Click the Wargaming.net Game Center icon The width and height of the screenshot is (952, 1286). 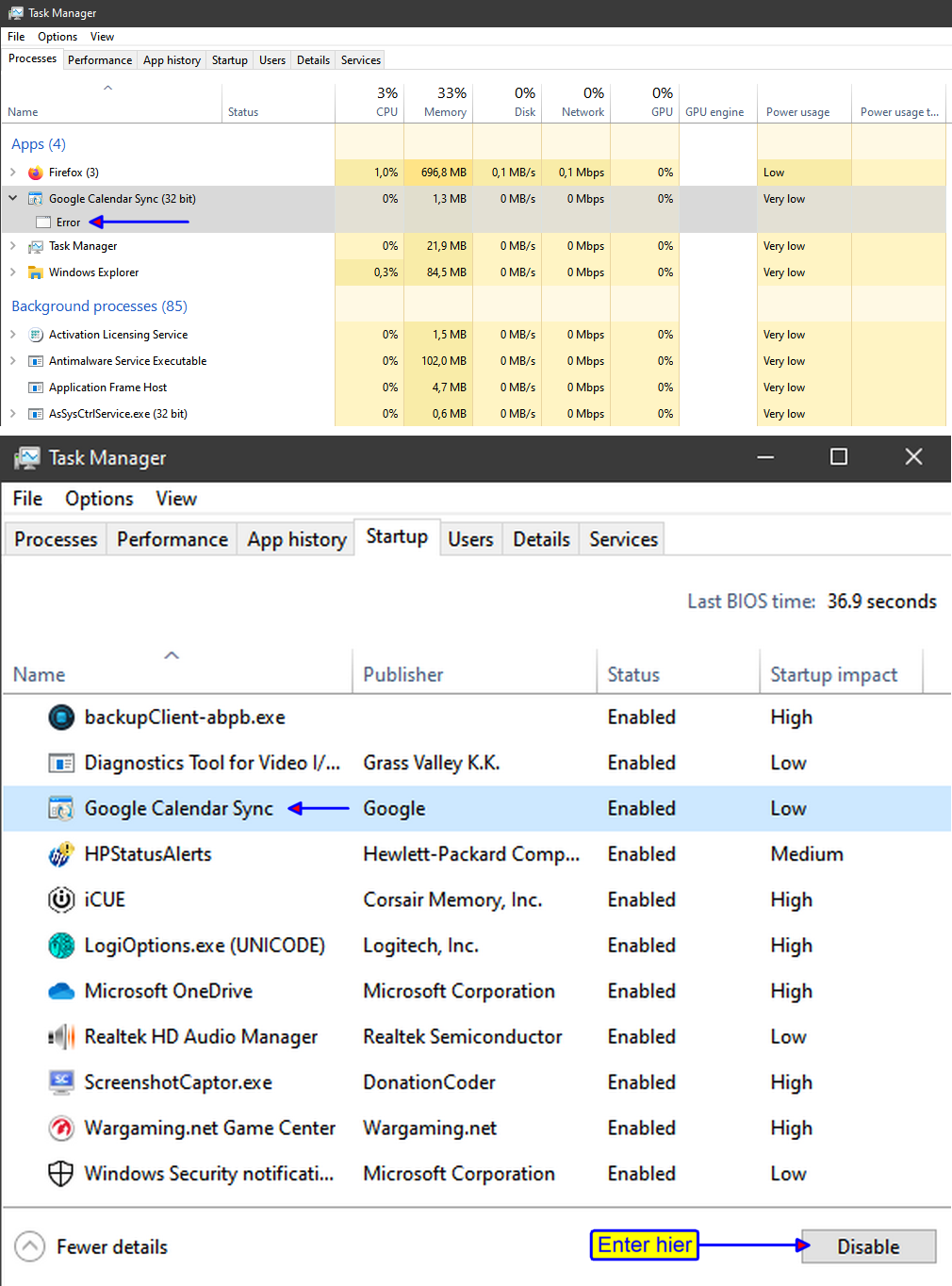pyautogui.click(x=61, y=1128)
